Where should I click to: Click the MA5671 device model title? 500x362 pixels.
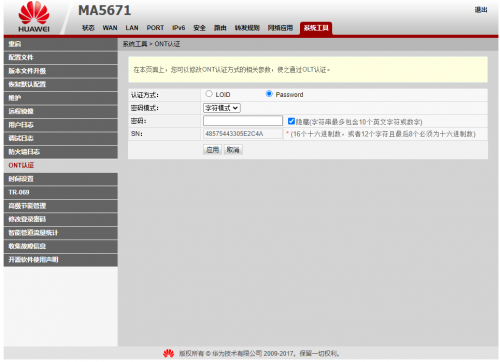105,10
